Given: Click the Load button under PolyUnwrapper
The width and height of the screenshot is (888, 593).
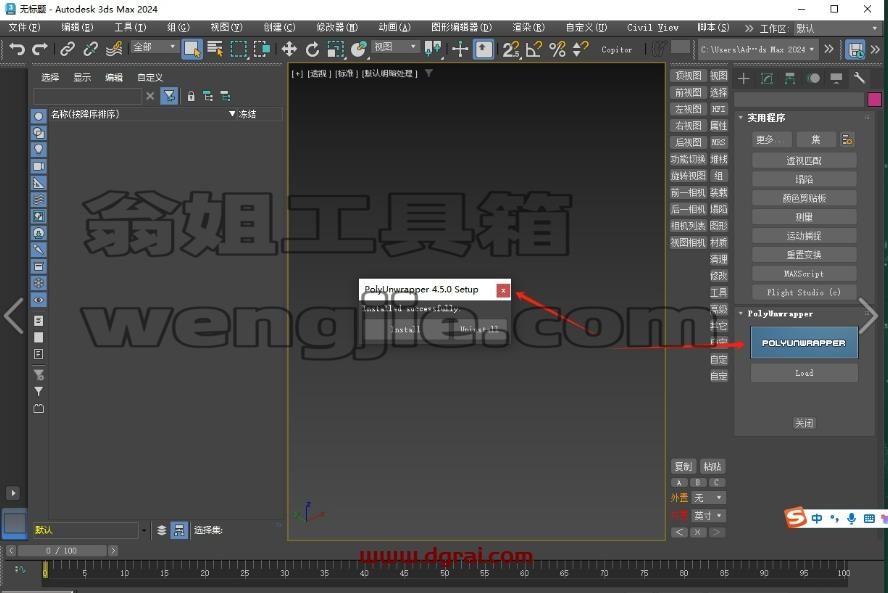Looking at the screenshot, I should pos(804,373).
